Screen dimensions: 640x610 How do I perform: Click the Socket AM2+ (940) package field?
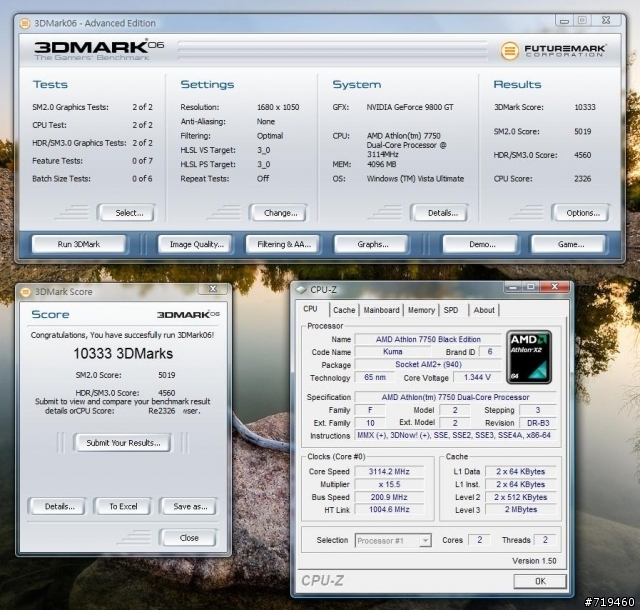tap(428, 364)
